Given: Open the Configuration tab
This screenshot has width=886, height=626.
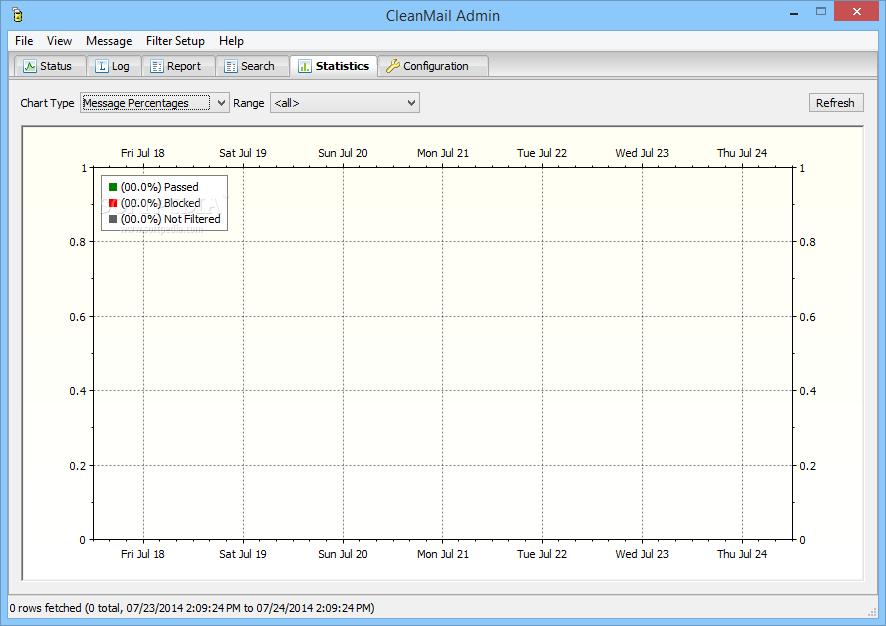Looking at the screenshot, I should click(433, 66).
